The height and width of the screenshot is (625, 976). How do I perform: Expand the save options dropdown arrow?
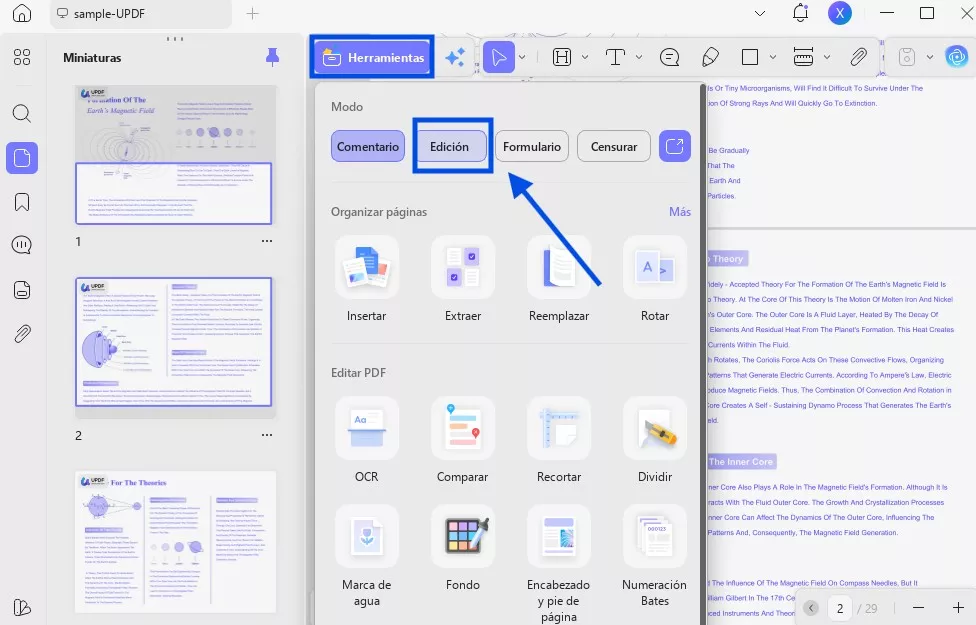click(929, 57)
